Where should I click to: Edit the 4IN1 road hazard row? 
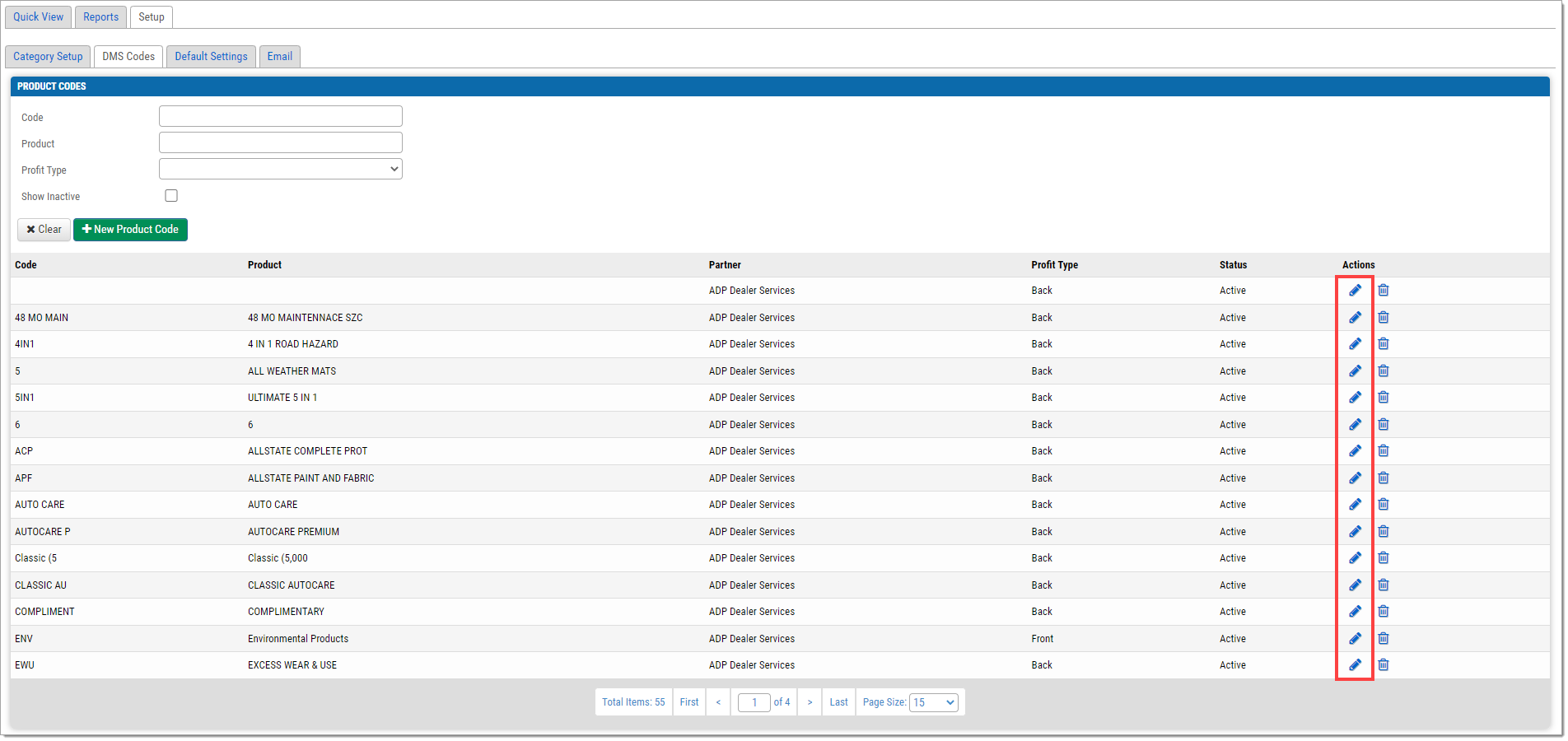pos(1355,343)
